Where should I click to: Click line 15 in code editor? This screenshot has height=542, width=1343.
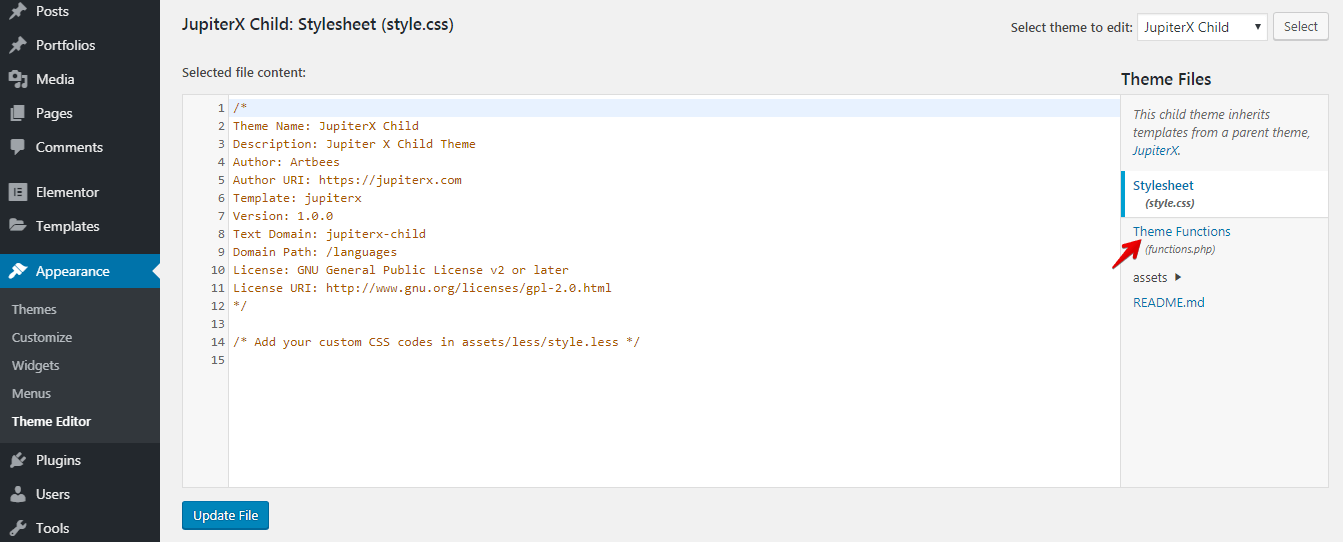coord(600,360)
